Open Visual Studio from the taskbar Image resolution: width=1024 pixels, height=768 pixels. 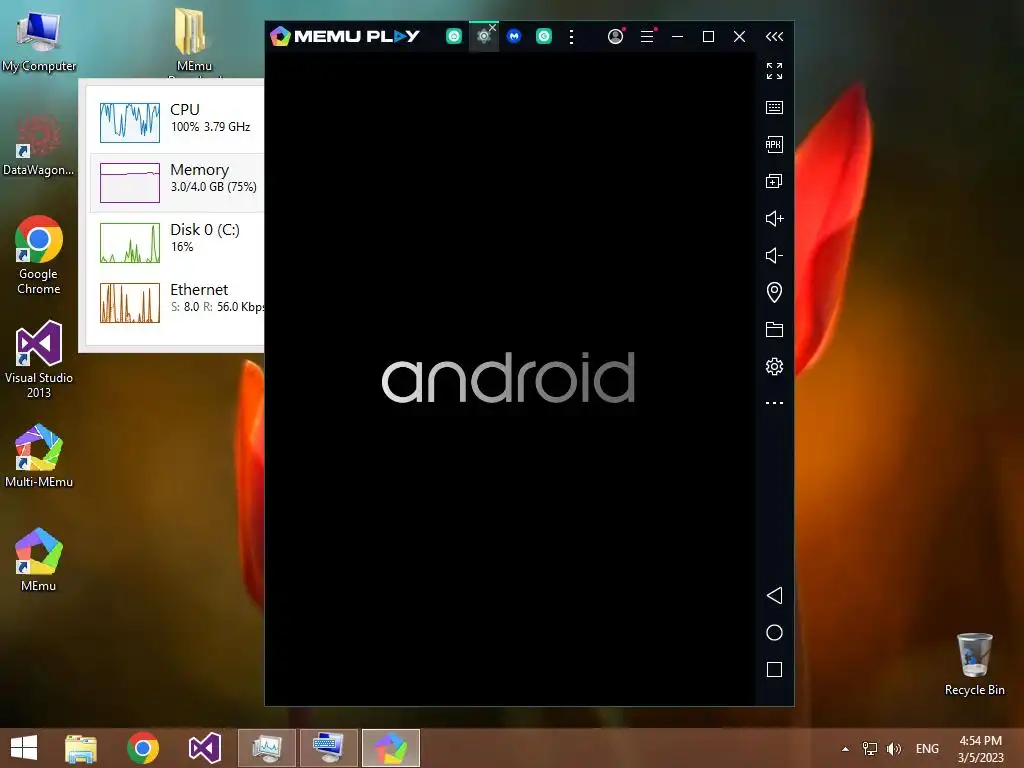204,748
